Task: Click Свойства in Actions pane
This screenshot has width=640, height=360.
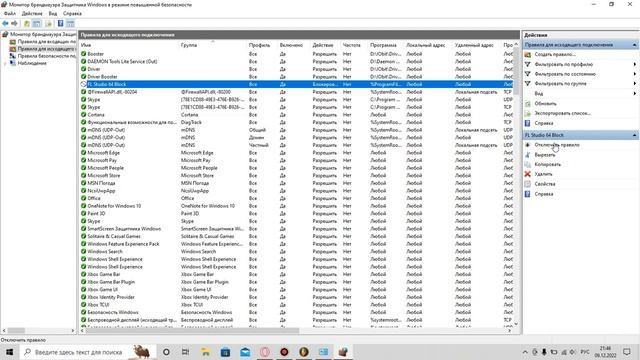Action: coord(544,184)
